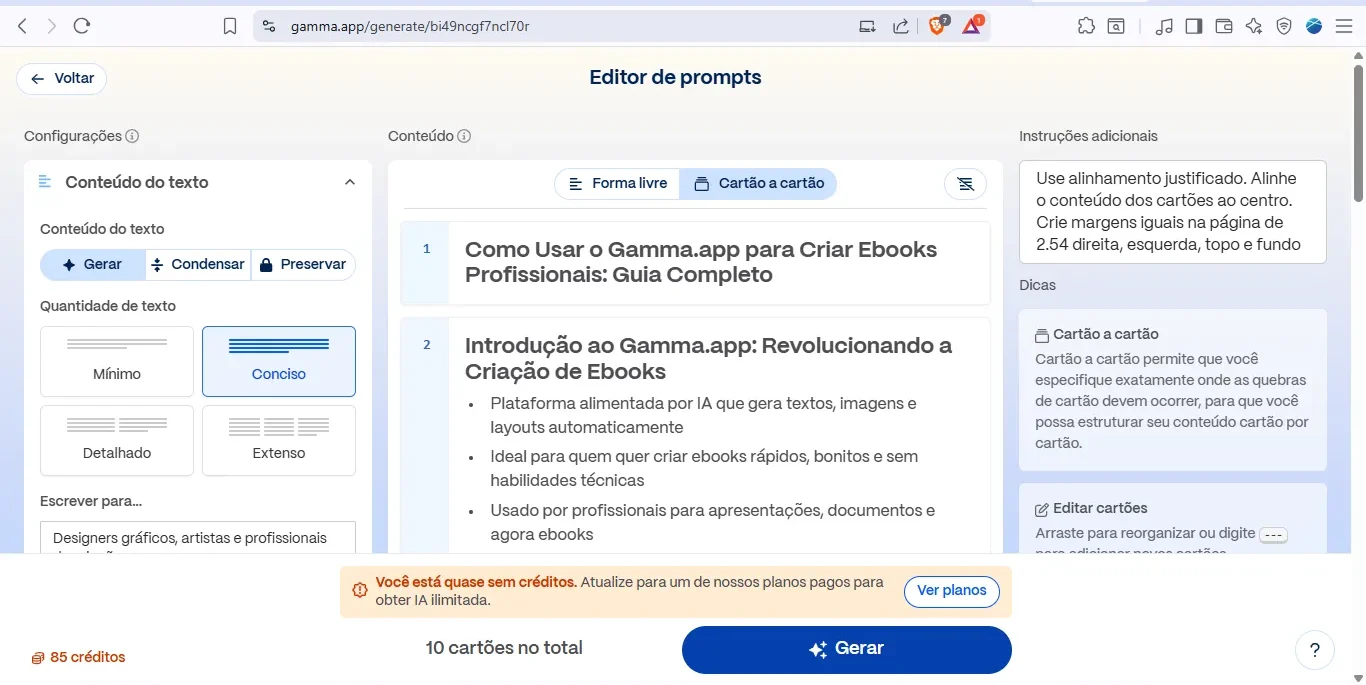Open the tab search icon
1366x685 pixels.
pyautogui.click(x=1116, y=26)
